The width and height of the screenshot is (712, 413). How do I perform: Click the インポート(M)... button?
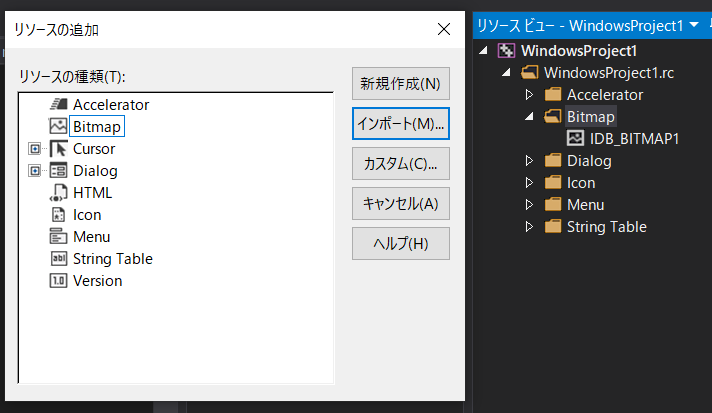click(400, 123)
